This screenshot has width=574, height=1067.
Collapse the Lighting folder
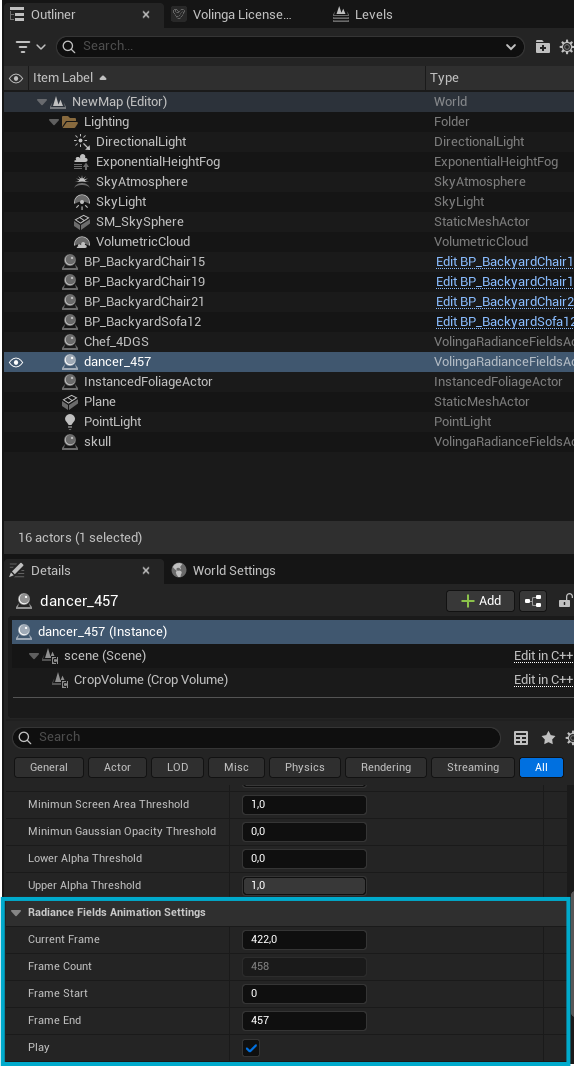click(54, 122)
